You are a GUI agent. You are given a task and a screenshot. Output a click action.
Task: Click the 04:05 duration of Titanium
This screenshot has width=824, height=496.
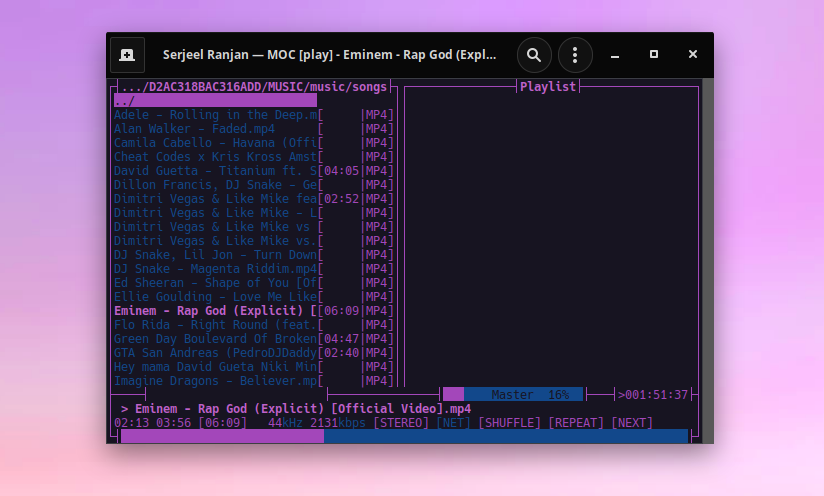tap(342, 171)
